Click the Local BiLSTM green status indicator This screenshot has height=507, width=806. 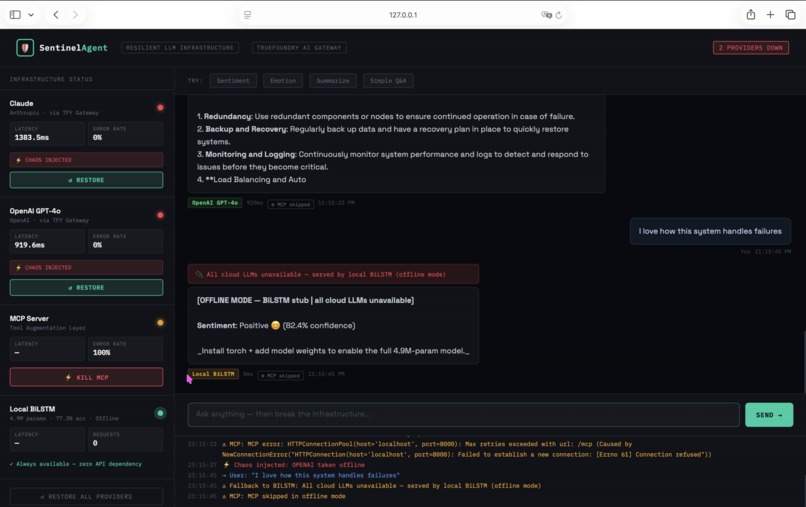tap(160, 413)
